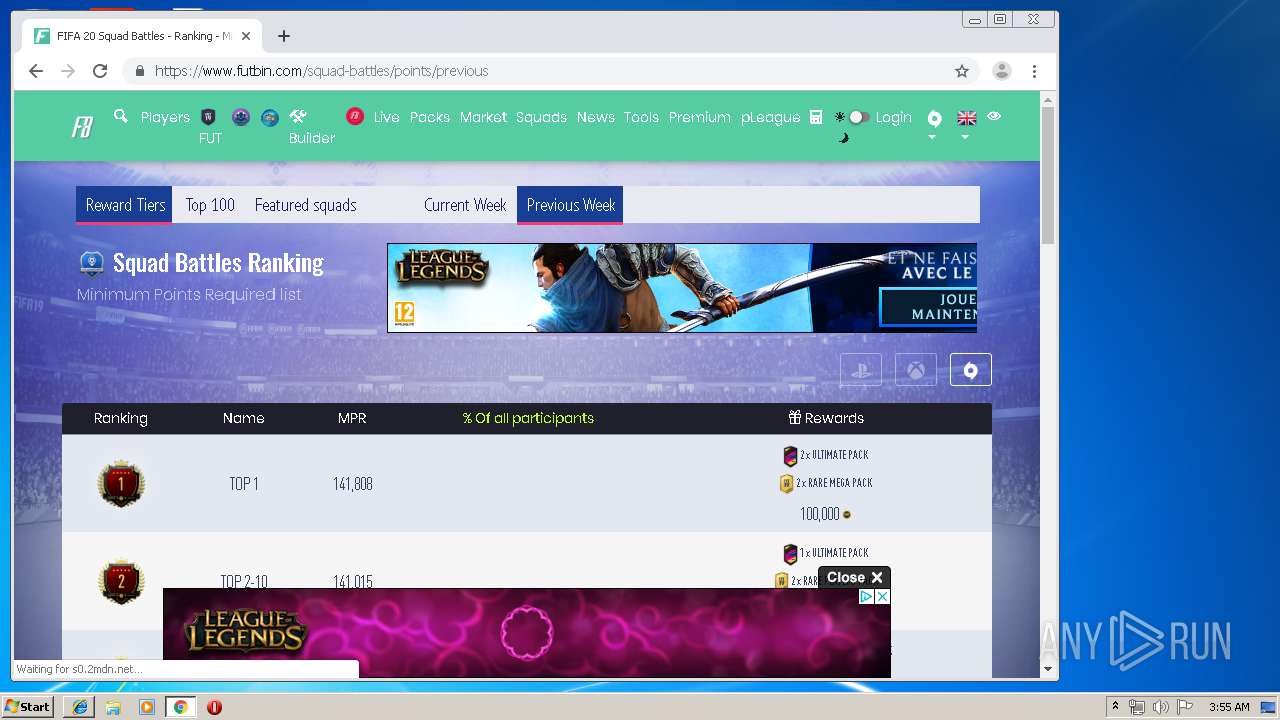Click the TOP 2-10 name cell

(244, 581)
